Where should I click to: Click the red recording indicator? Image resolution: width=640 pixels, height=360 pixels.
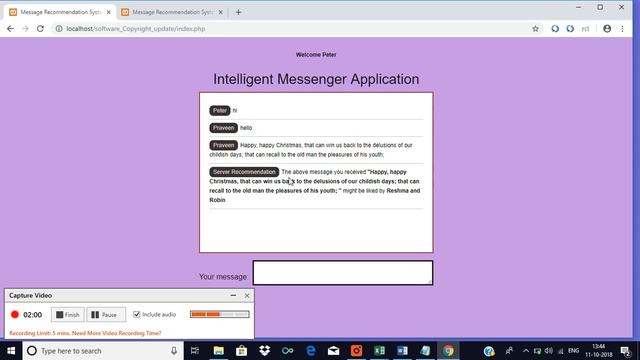point(15,315)
